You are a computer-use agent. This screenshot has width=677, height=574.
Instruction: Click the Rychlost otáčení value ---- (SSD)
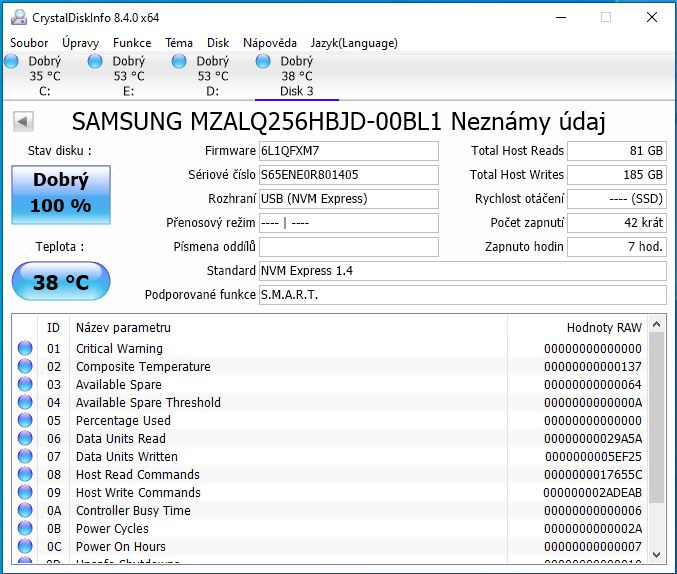617,199
